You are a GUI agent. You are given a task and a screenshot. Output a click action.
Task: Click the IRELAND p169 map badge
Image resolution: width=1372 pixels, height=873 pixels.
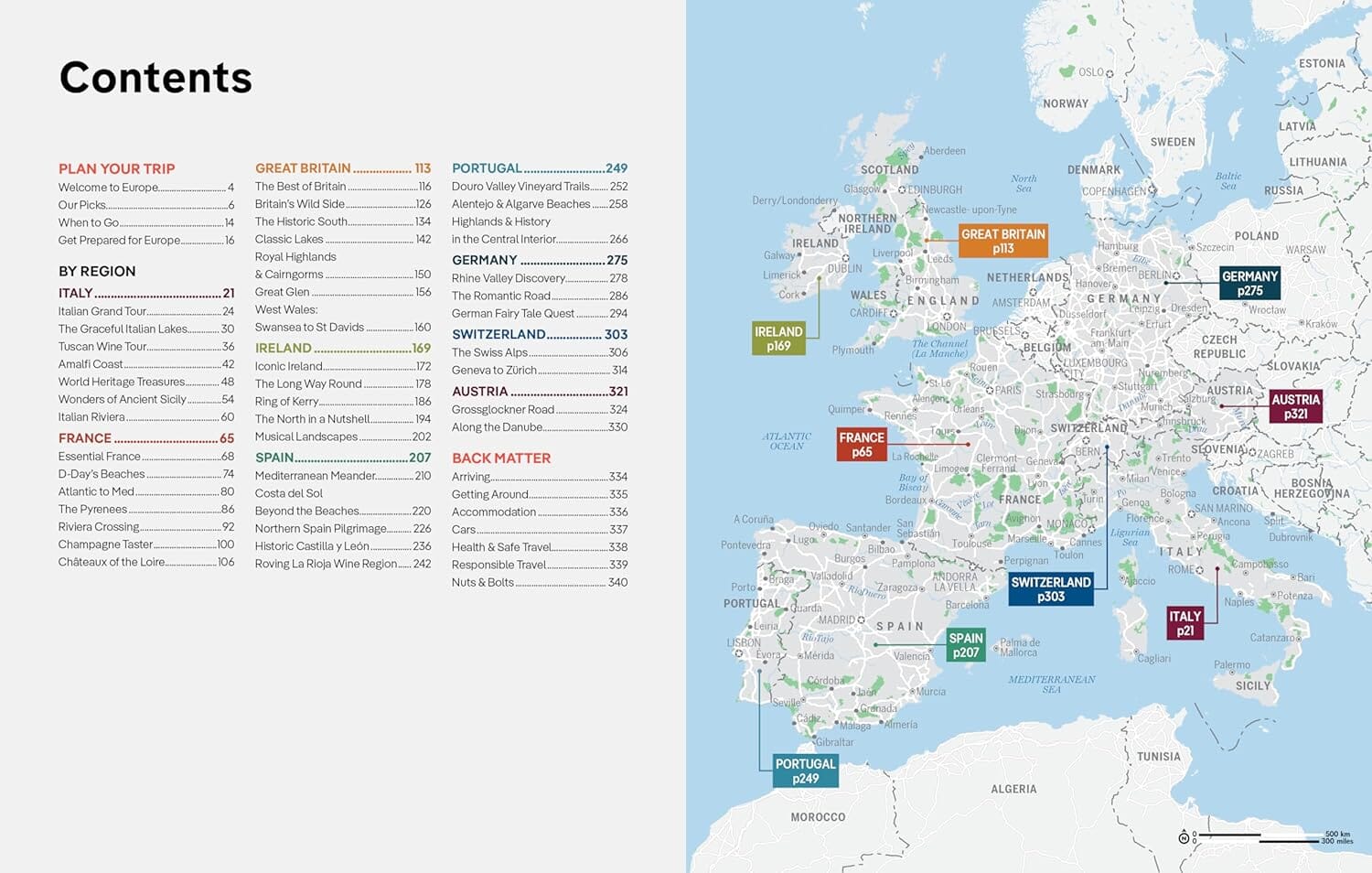coord(780,338)
